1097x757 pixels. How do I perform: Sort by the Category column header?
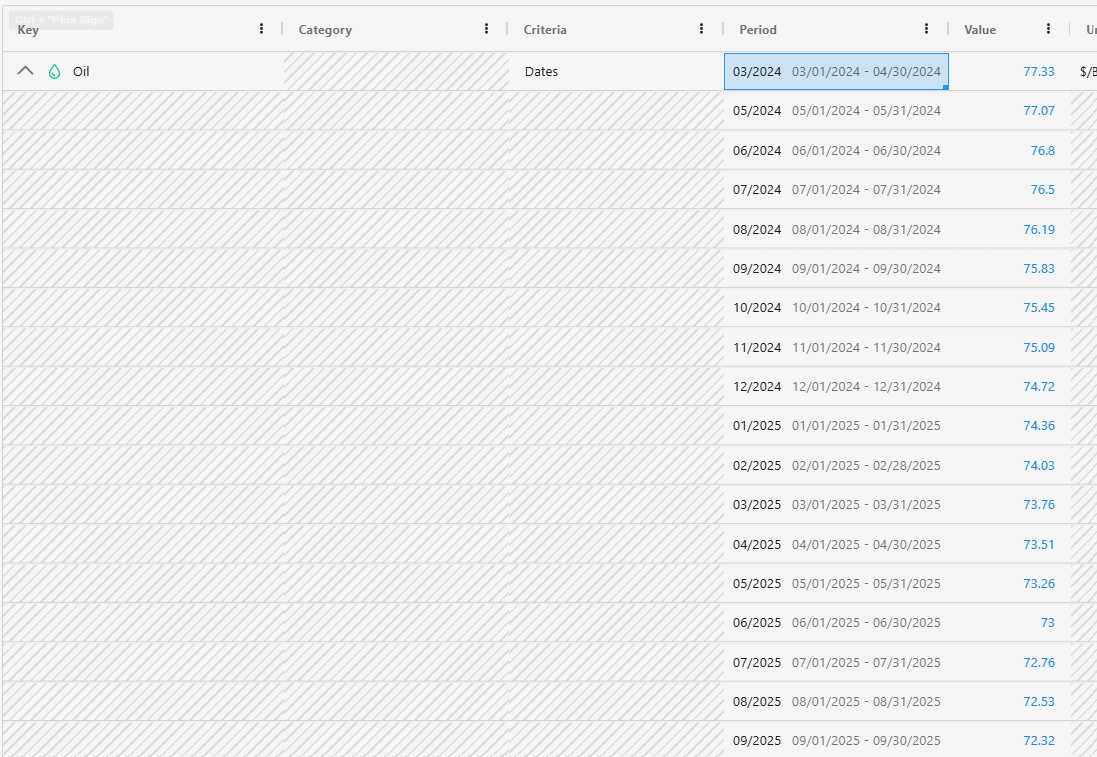click(x=325, y=30)
